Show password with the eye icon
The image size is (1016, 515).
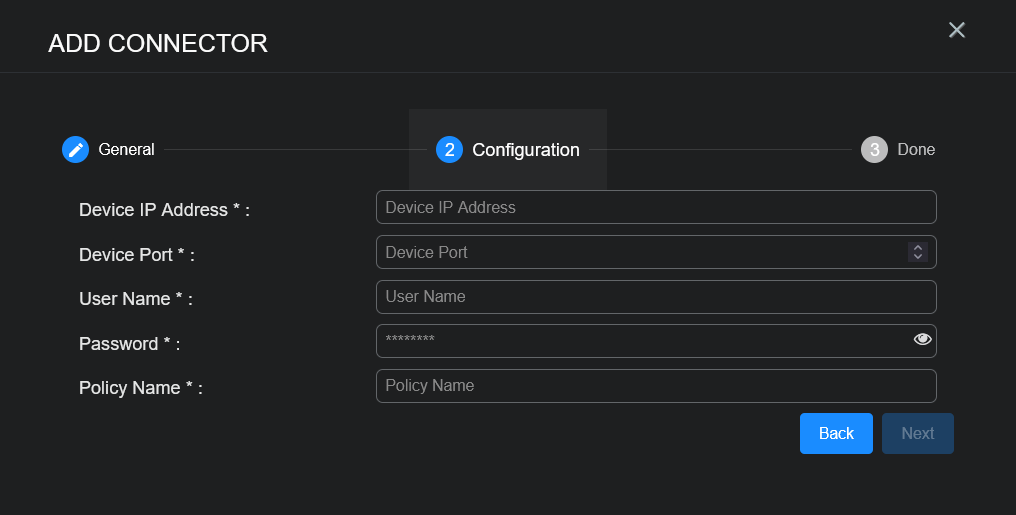(922, 340)
